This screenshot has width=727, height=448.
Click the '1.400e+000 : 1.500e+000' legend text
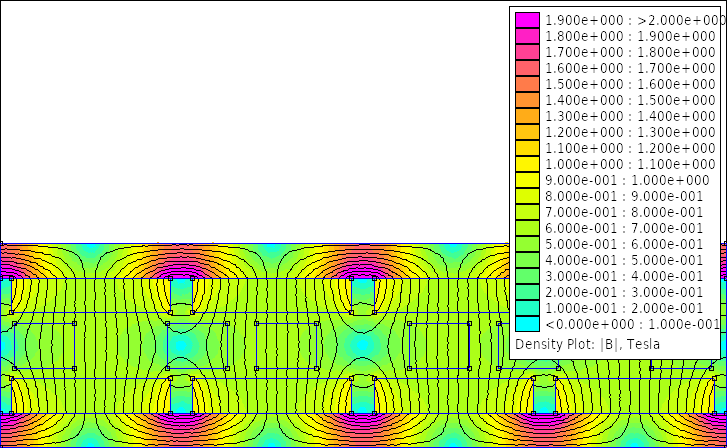click(x=630, y=100)
